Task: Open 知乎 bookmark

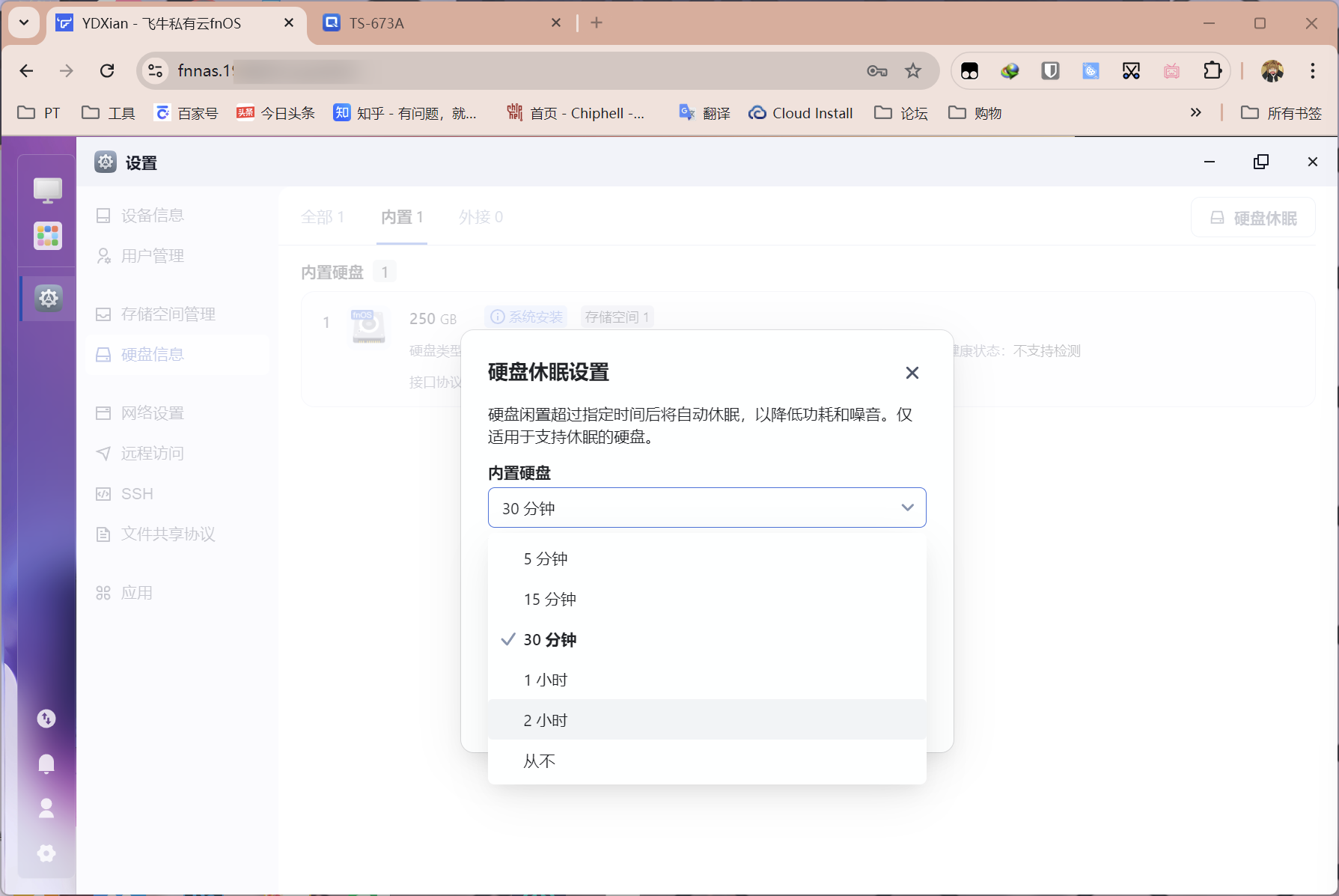Action: pyautogui.click(x=405, y=113)
